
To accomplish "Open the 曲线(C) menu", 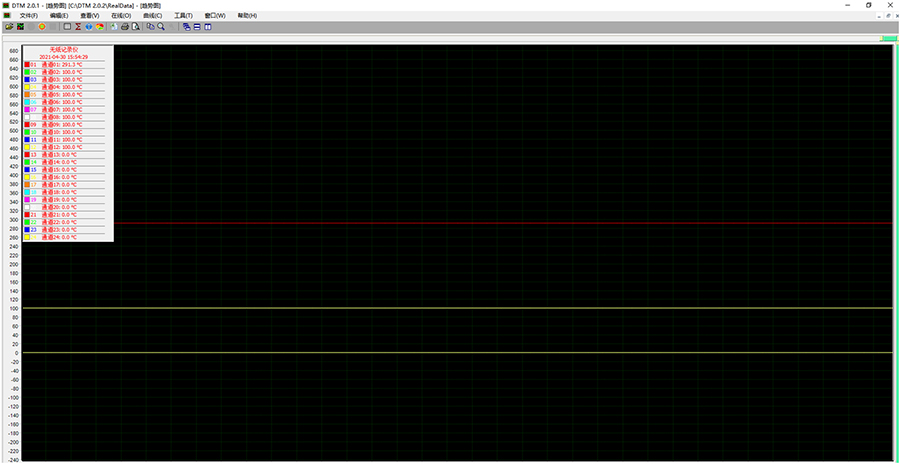I will 152,16.
